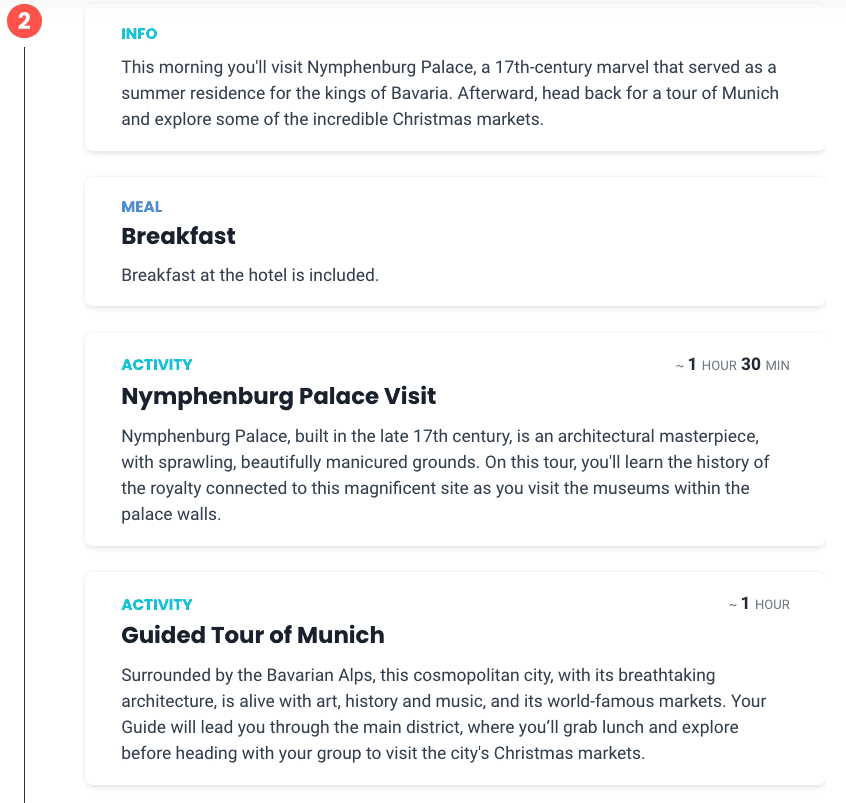Click the tilde before 1 hour

click(x=733, y=605)
